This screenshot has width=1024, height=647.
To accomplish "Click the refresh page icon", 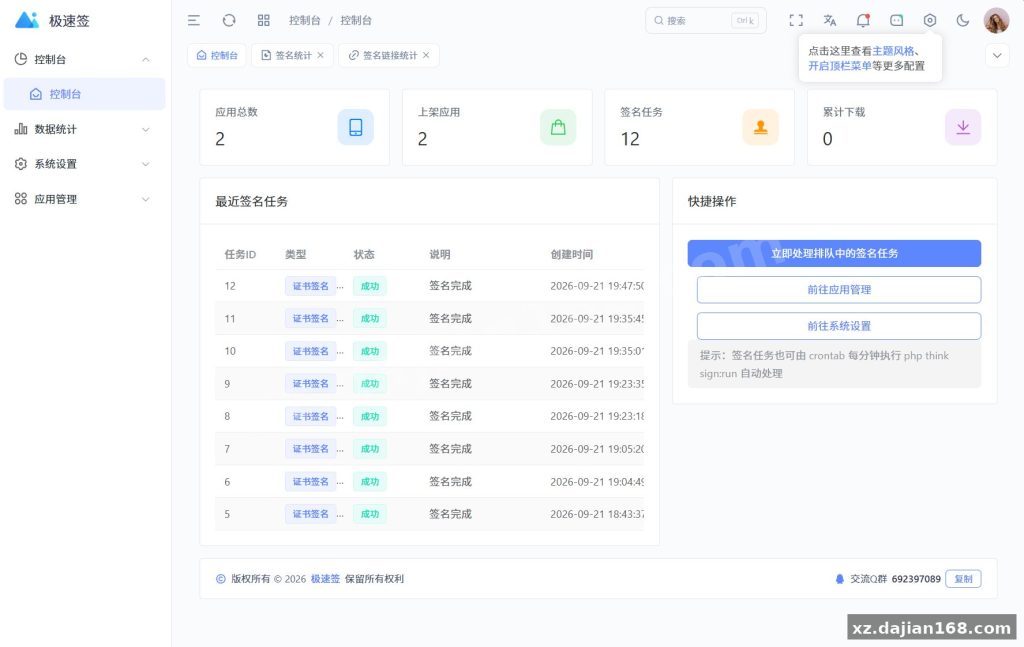I will [x=229, y=20].
